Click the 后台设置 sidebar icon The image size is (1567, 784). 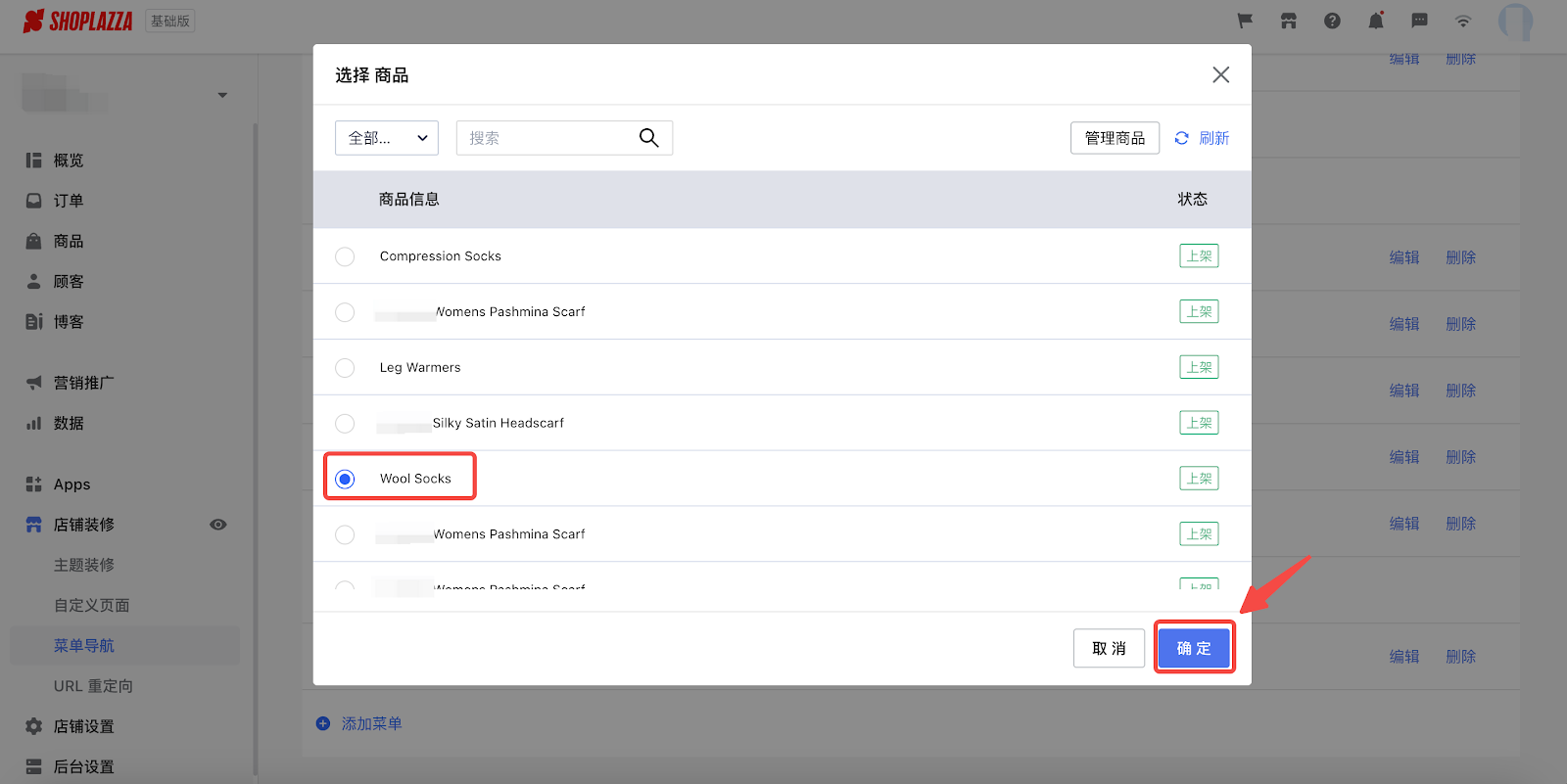point(34,766)
